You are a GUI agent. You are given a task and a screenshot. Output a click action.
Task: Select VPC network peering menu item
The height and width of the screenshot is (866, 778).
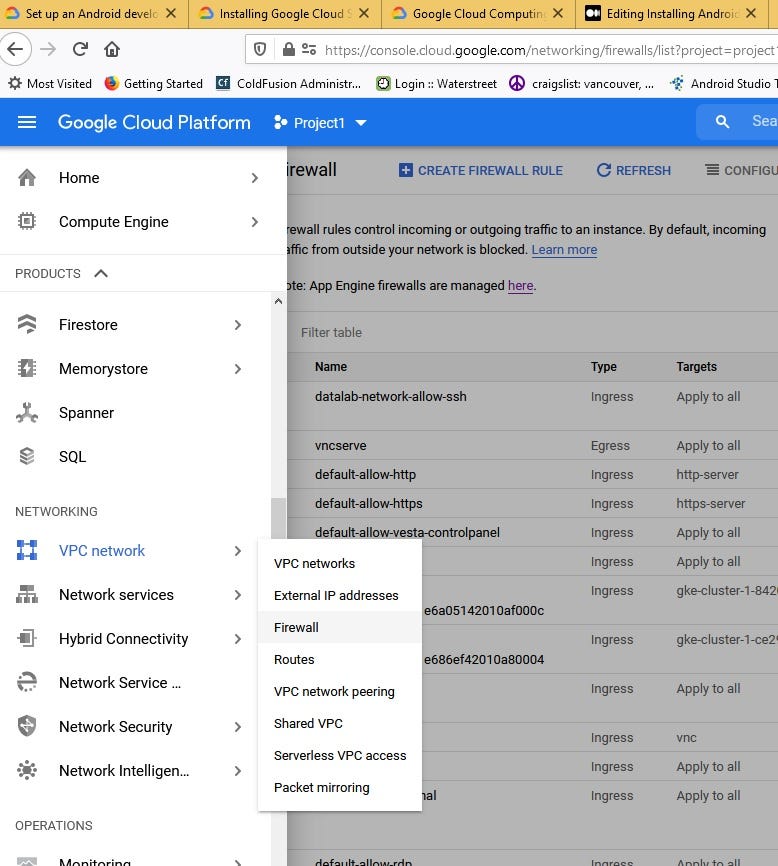coord(340,691)
